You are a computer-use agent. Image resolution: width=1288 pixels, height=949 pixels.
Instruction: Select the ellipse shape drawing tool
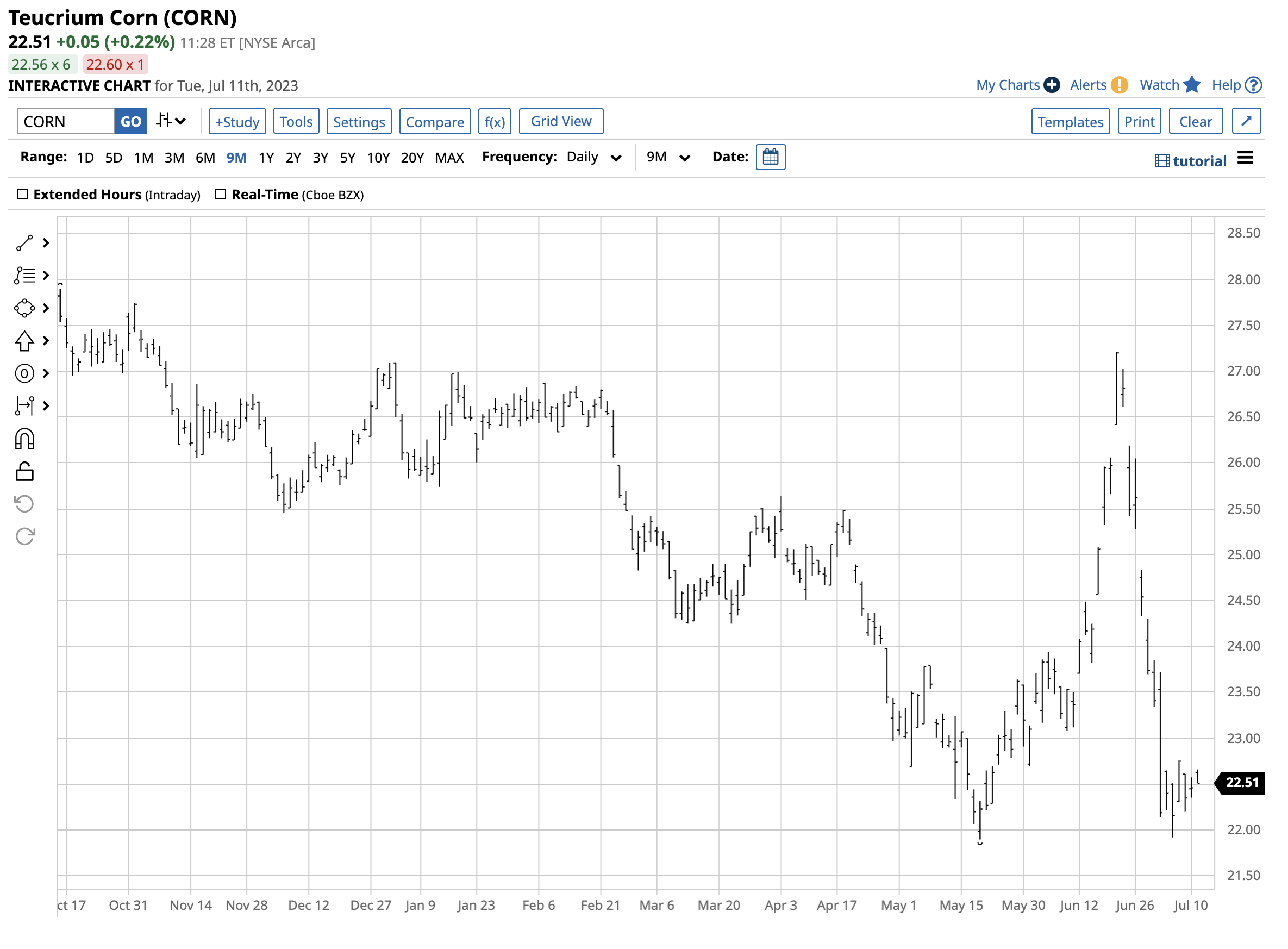coord(24,308)
